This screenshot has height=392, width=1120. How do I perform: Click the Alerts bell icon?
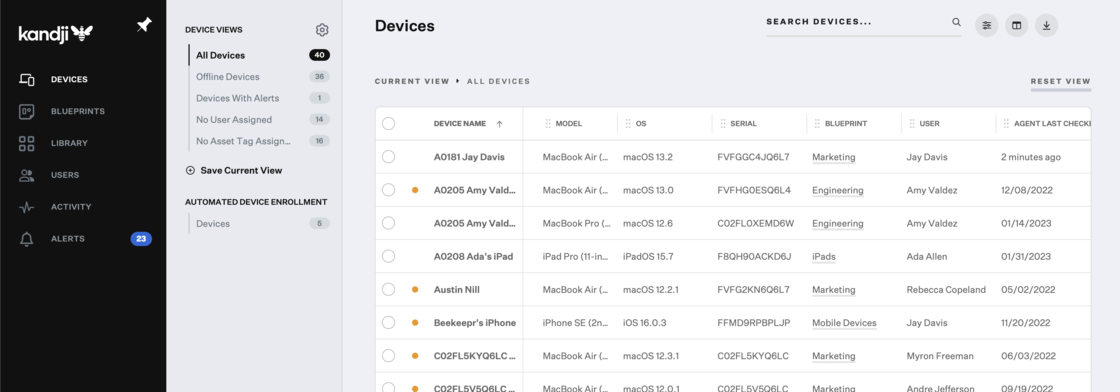click(26, 239)
